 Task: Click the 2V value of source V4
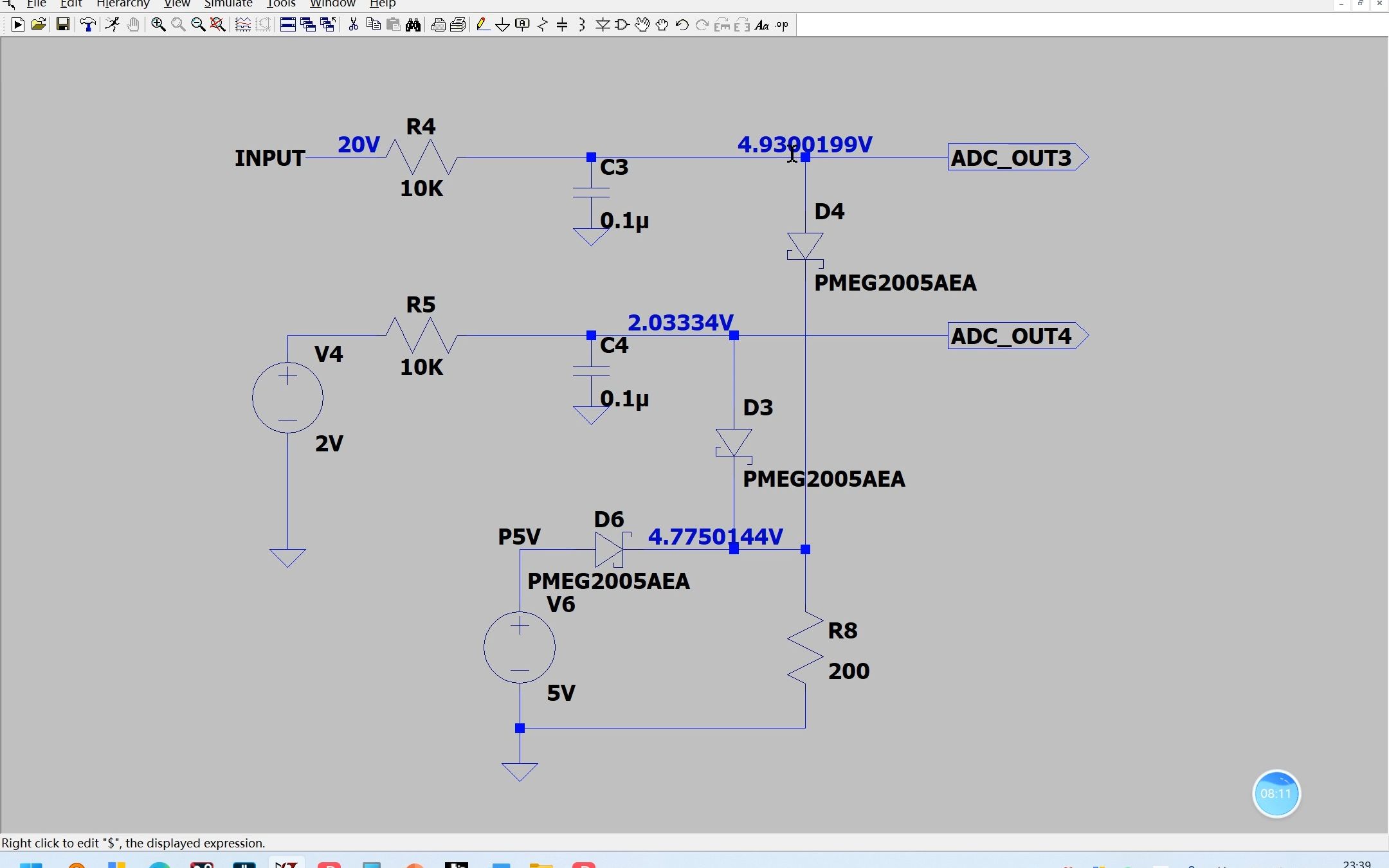pos(329,444)
